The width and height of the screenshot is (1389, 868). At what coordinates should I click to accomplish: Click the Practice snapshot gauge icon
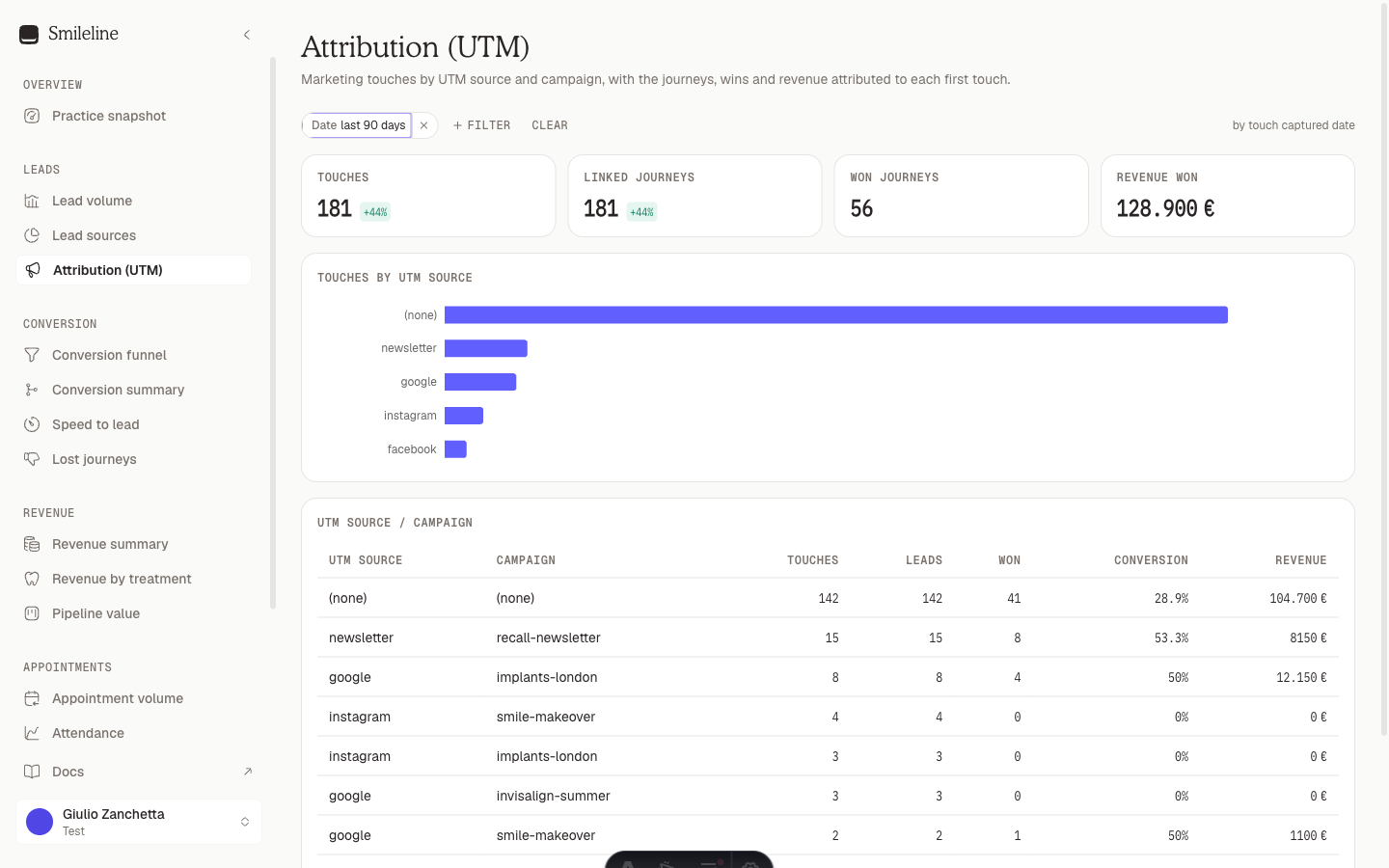32,116
